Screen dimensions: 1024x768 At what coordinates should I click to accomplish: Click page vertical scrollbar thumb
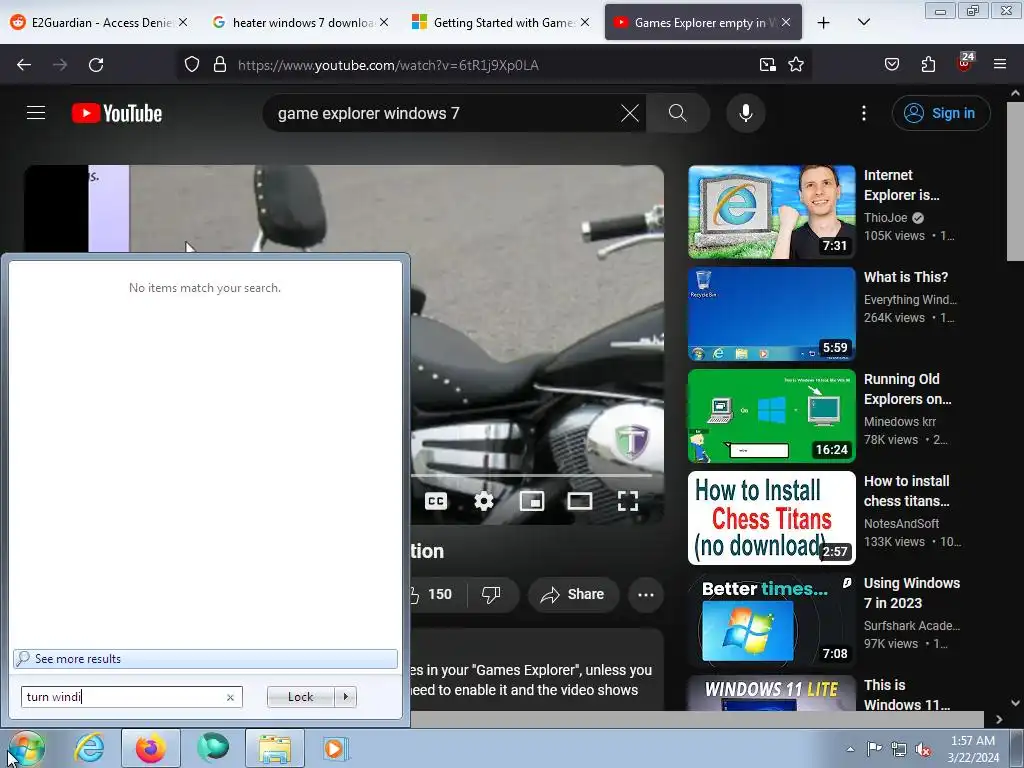1015,182
